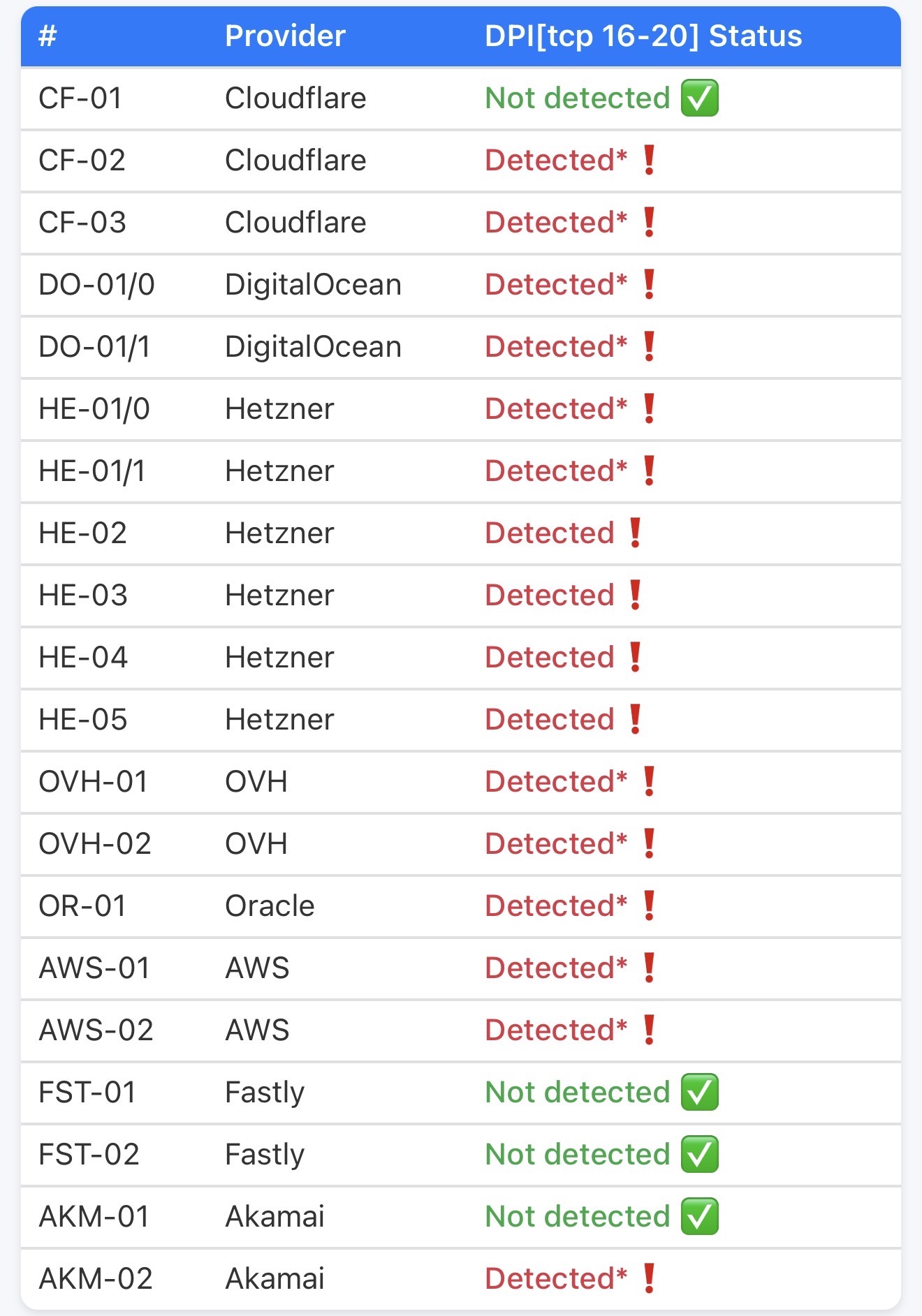Click the Oracle provider name
This screenshot has width=922, height=1316.
(x=270, y=905)
